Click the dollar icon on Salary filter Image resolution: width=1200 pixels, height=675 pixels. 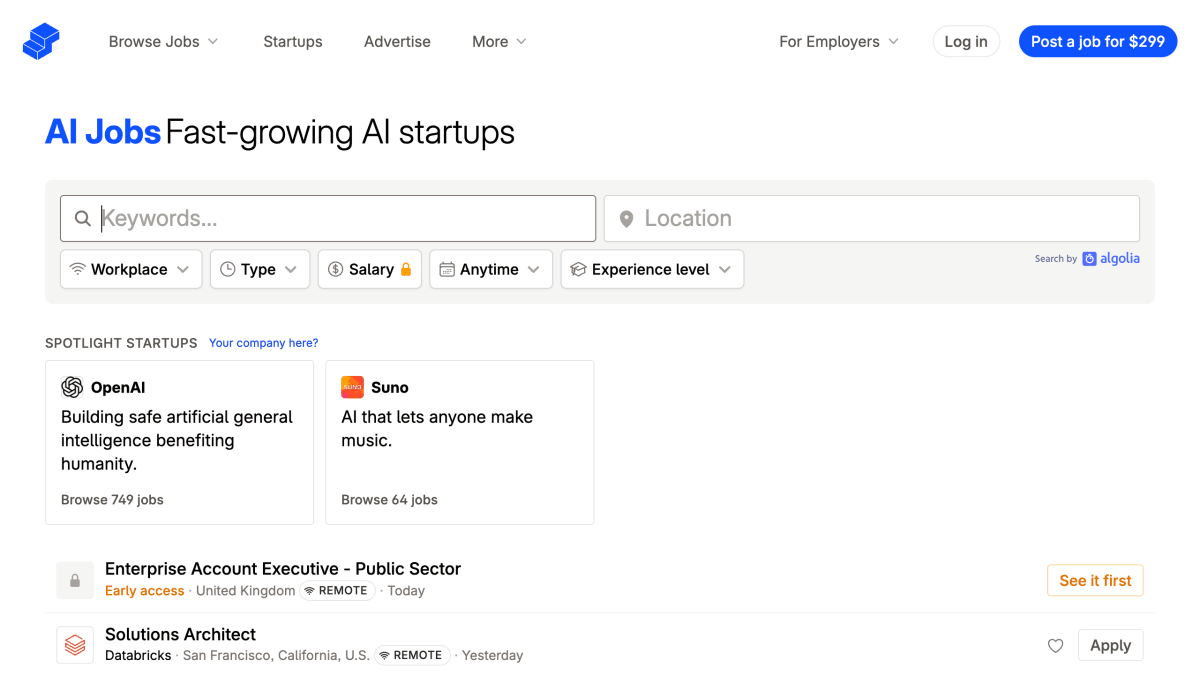pyautogui.click(x=335, y=269)
